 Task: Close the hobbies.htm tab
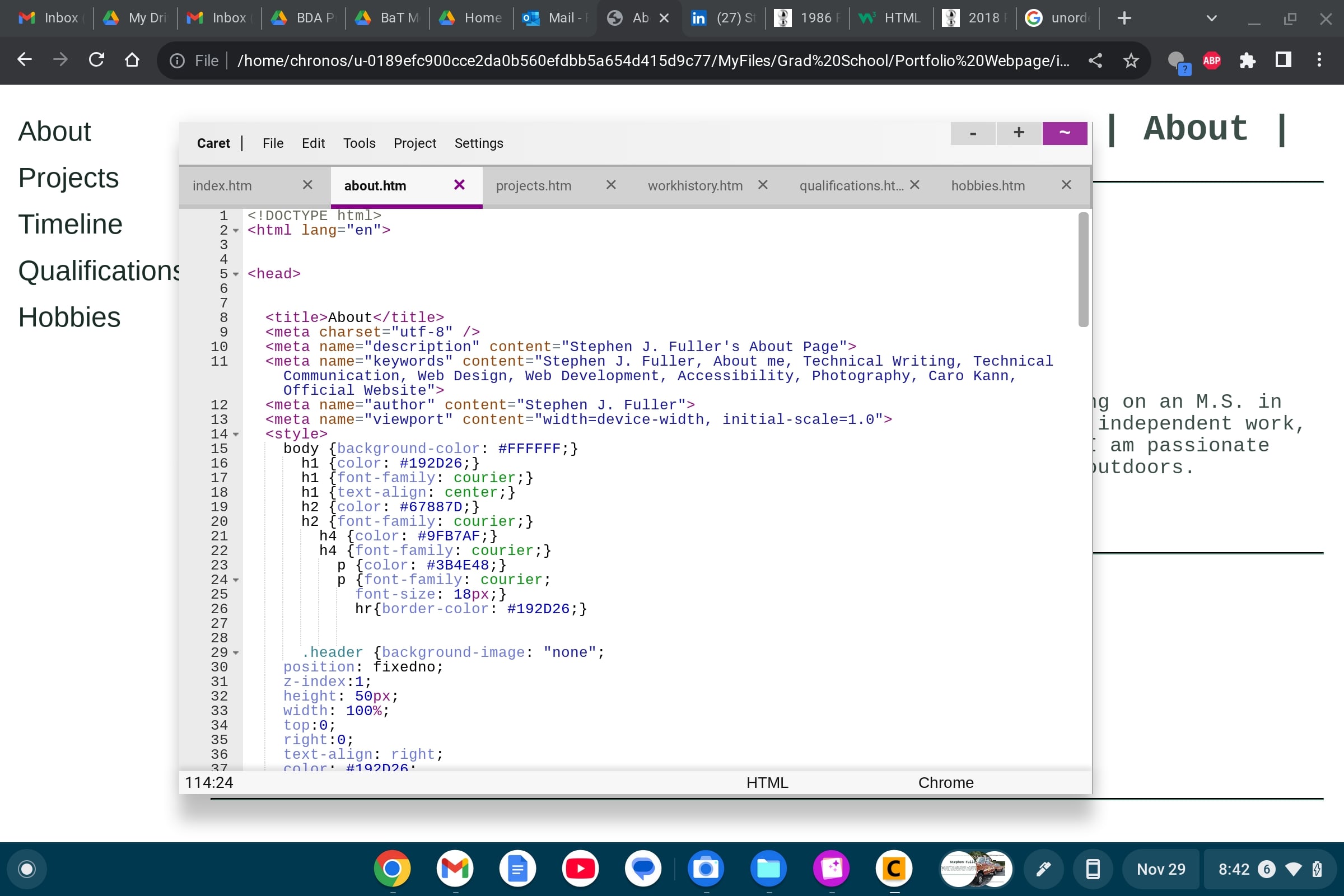click(1066, 185)
